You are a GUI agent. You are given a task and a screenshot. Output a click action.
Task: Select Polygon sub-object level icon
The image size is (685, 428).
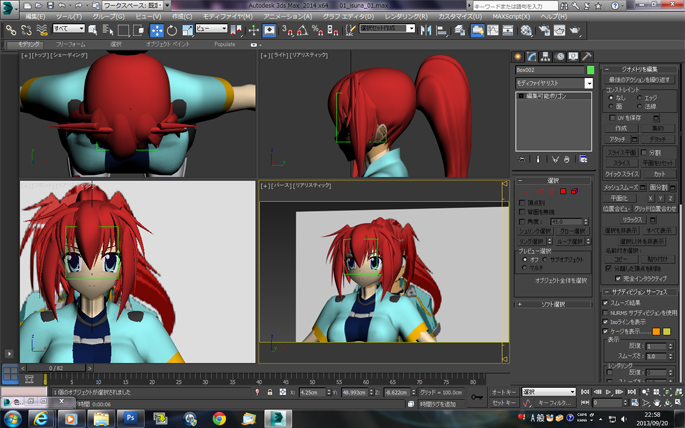tap(563, 191)
